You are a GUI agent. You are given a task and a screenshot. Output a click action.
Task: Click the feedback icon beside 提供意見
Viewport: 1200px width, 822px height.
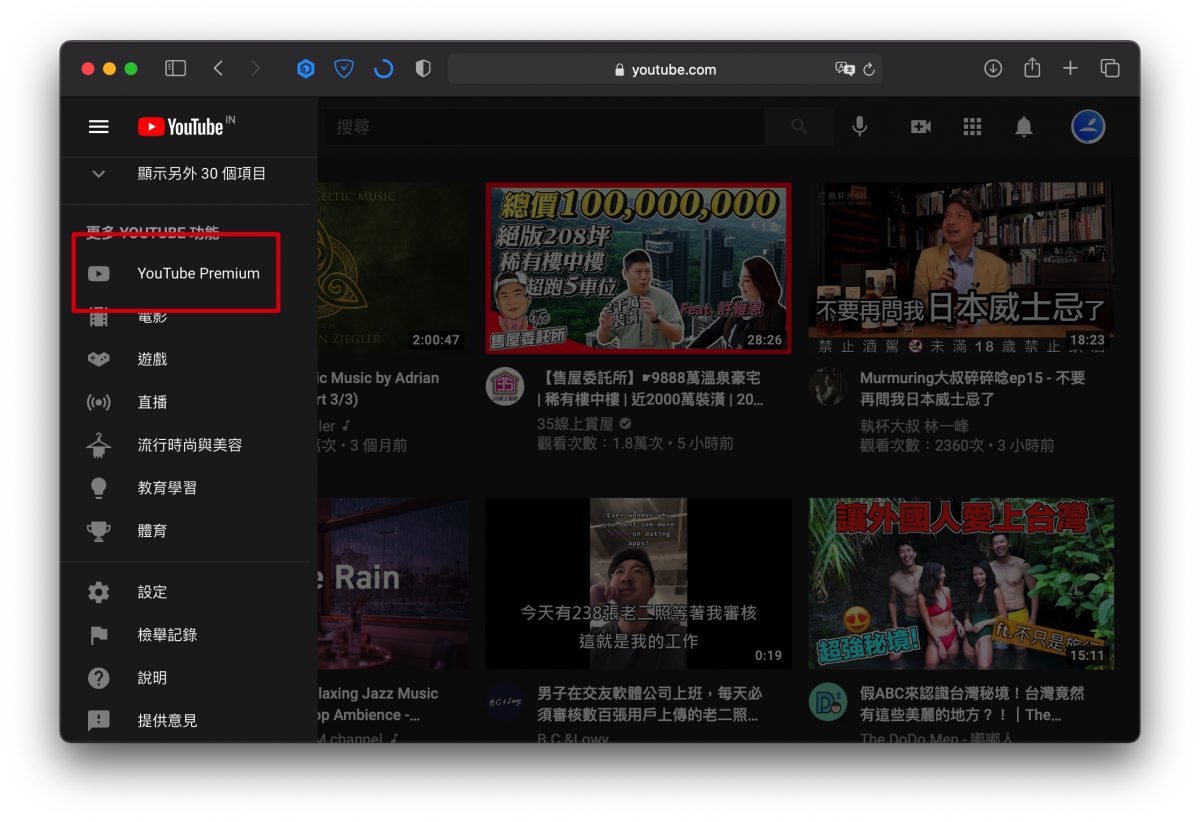(98, 721)
